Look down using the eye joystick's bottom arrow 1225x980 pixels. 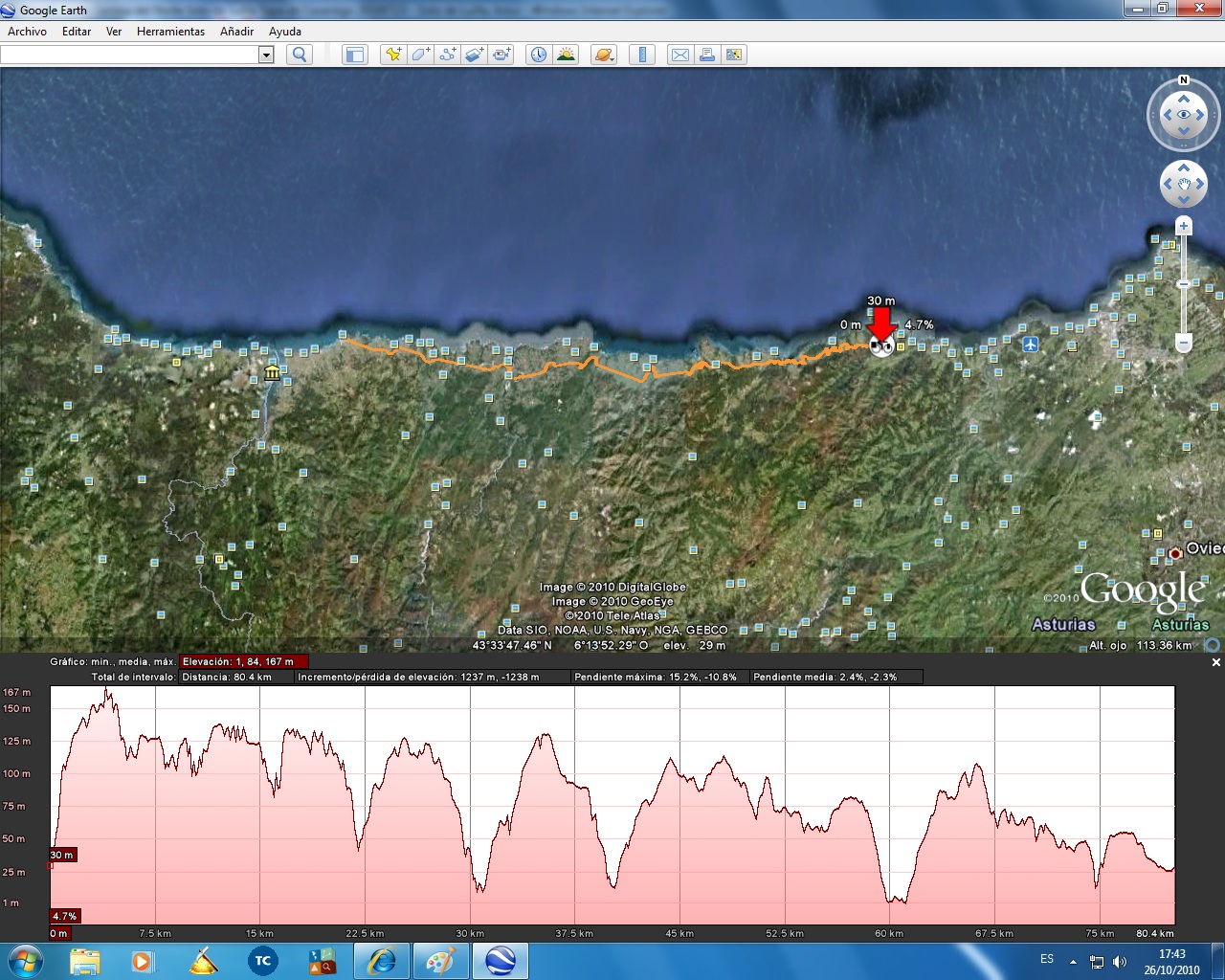click(1184, 131)
